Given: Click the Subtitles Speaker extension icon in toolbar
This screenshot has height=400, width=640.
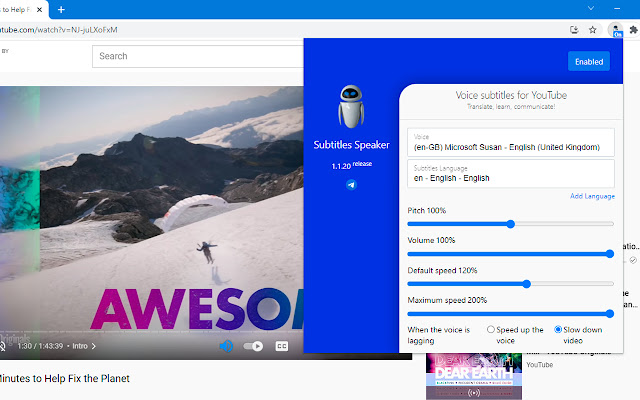Looking at the screenshot, I should pyautogui.click(x=615, y=30).
